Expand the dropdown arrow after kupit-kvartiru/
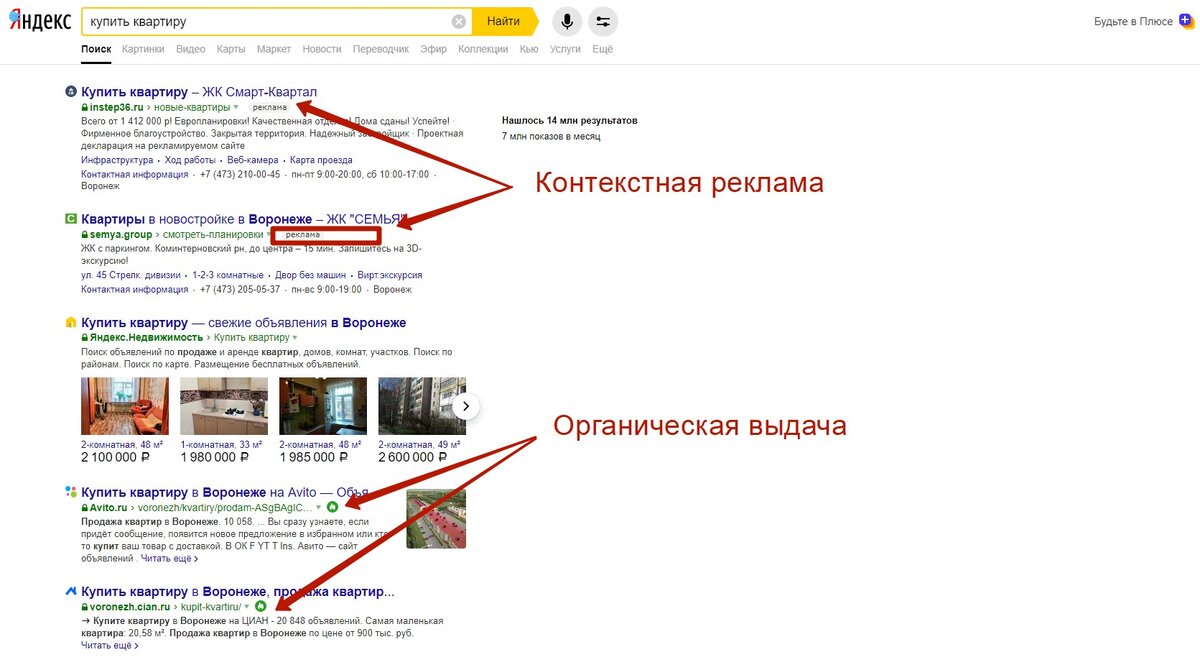 [247, 607]
